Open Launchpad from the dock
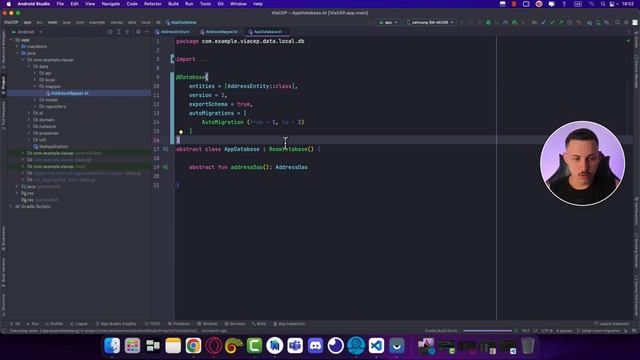This screenshot has height=360, width=640. [132, 346]
